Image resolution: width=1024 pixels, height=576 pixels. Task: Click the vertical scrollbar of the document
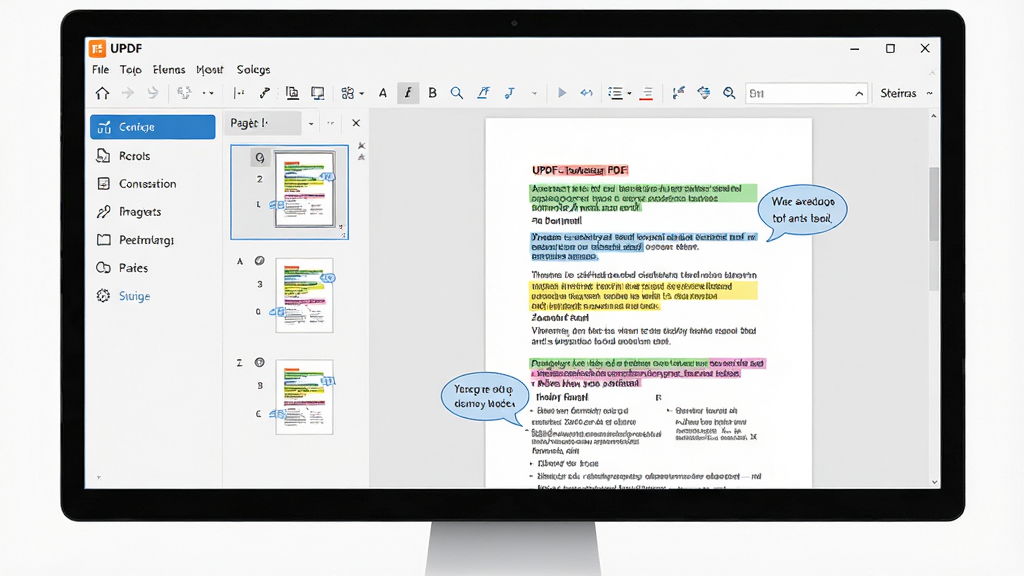pyautogui.click(x=934, y=203)
